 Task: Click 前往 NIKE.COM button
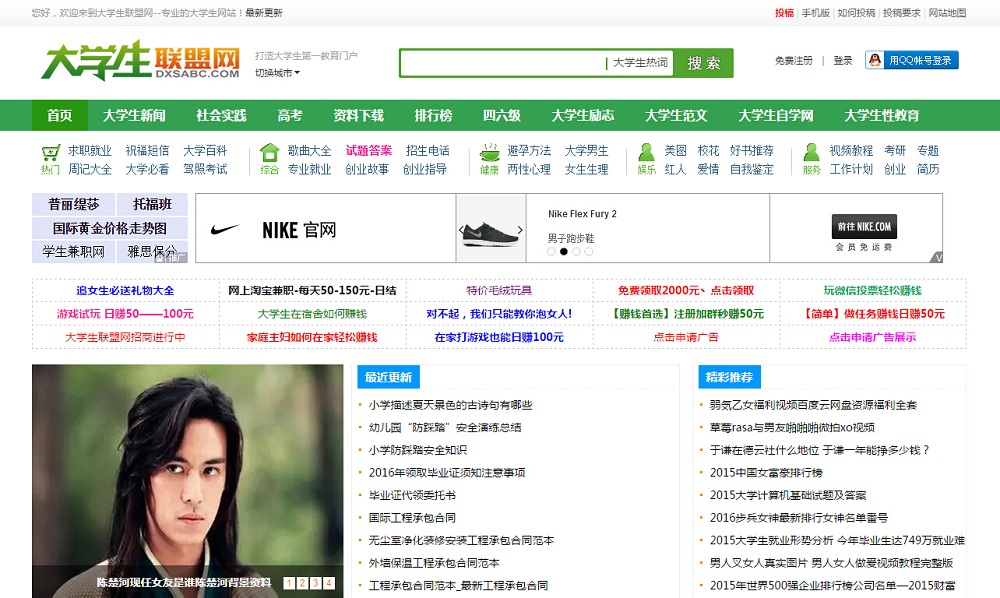864,226
